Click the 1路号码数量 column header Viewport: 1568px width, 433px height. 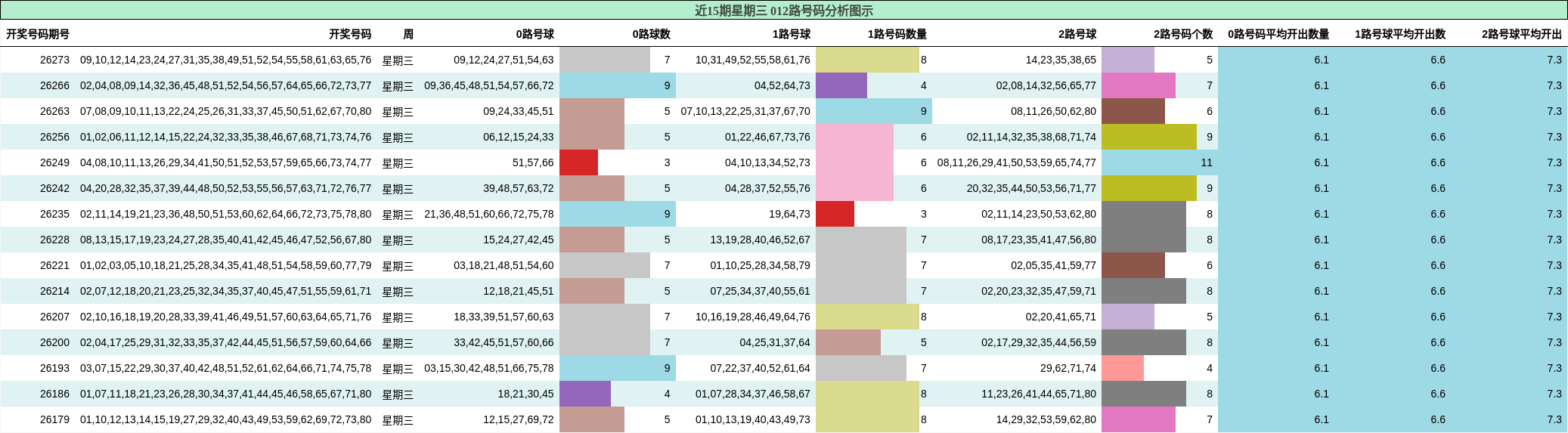[x=897, y=34]
